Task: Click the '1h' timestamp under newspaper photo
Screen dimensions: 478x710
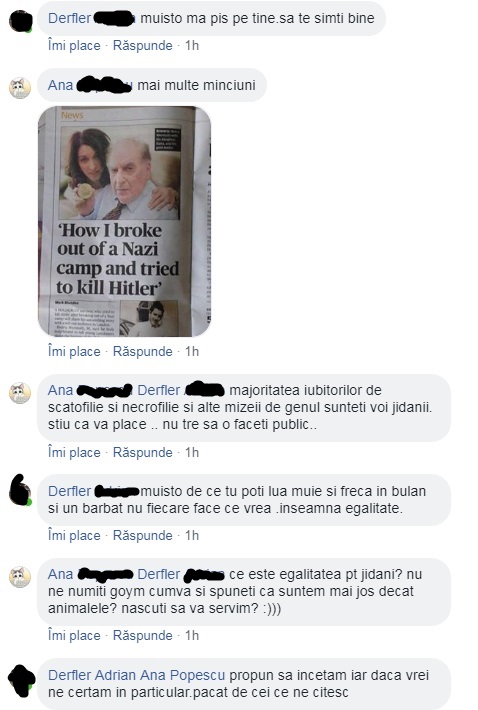Action: click(192, 351)
